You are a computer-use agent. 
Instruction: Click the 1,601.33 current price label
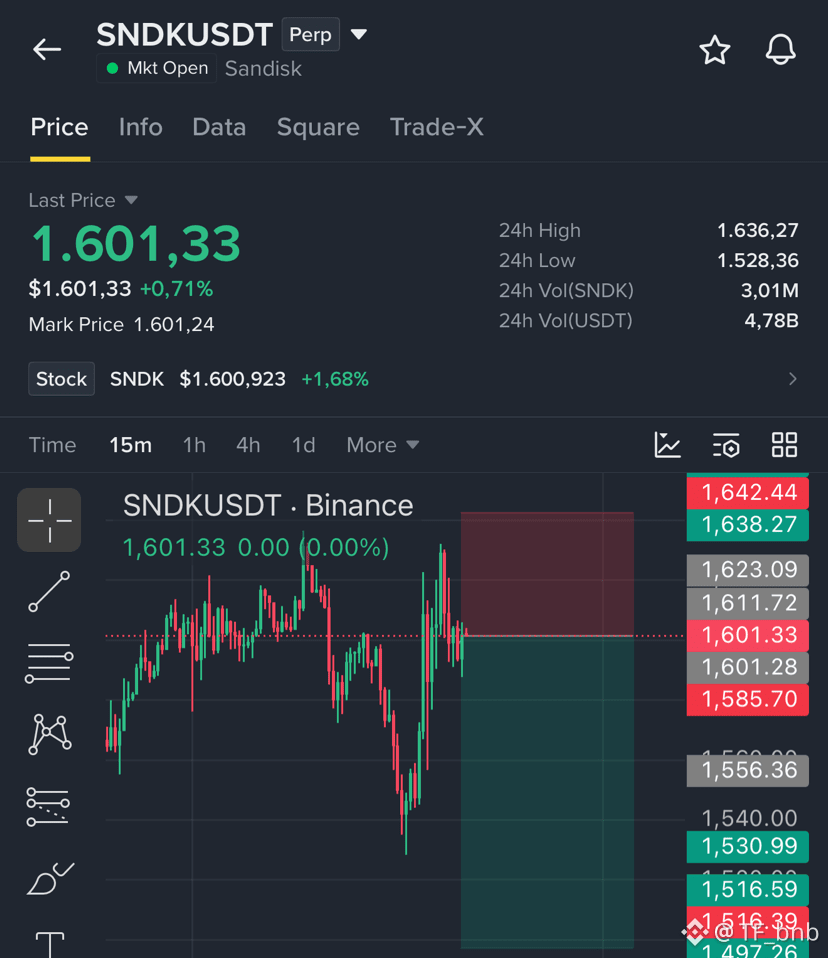click(x=747, y=635)
